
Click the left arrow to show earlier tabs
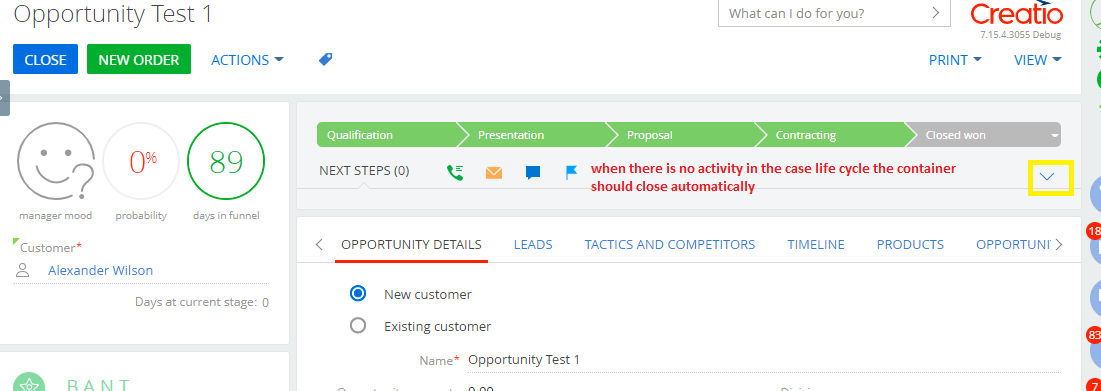[x=319, y=244]
